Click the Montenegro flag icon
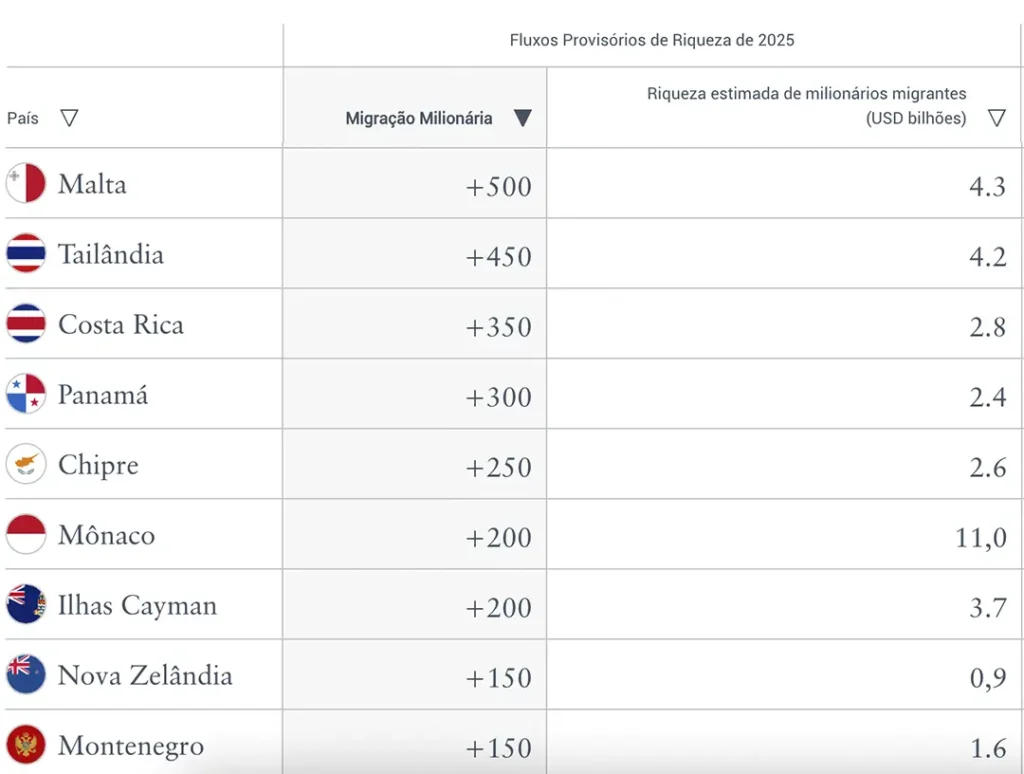Image resolution: width=1024 pixels, height=774 pixels. [26, 745]
